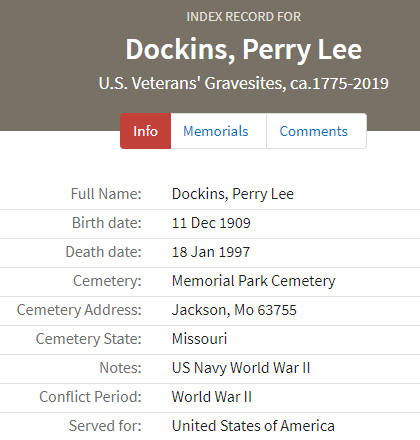Image resolution: width=420 pixels, height=440 pixels.
Task: Select the Full Name value Dockins, Perry Lee
Action: point(233,194)
